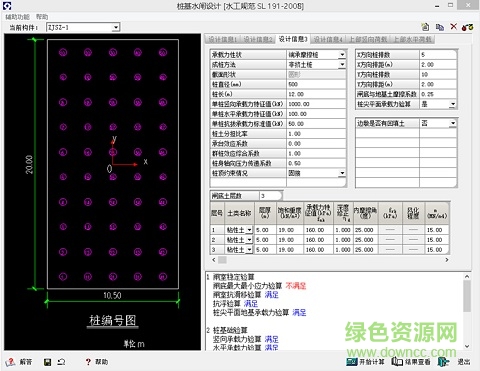Click the 结果查看 button label
Viewport: 480px width, 371px height.
(417, 362)
